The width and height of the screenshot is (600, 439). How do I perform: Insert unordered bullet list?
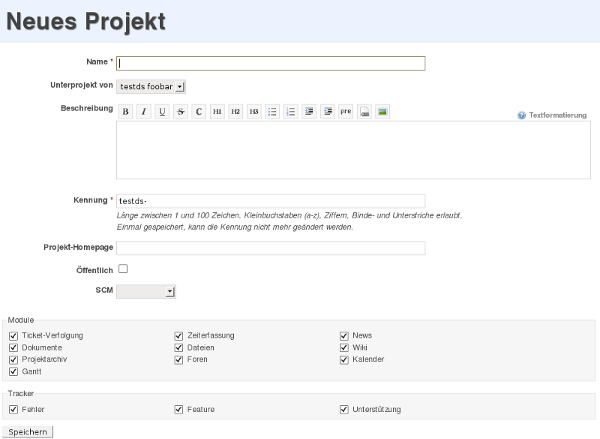click(x=272, y=112)
